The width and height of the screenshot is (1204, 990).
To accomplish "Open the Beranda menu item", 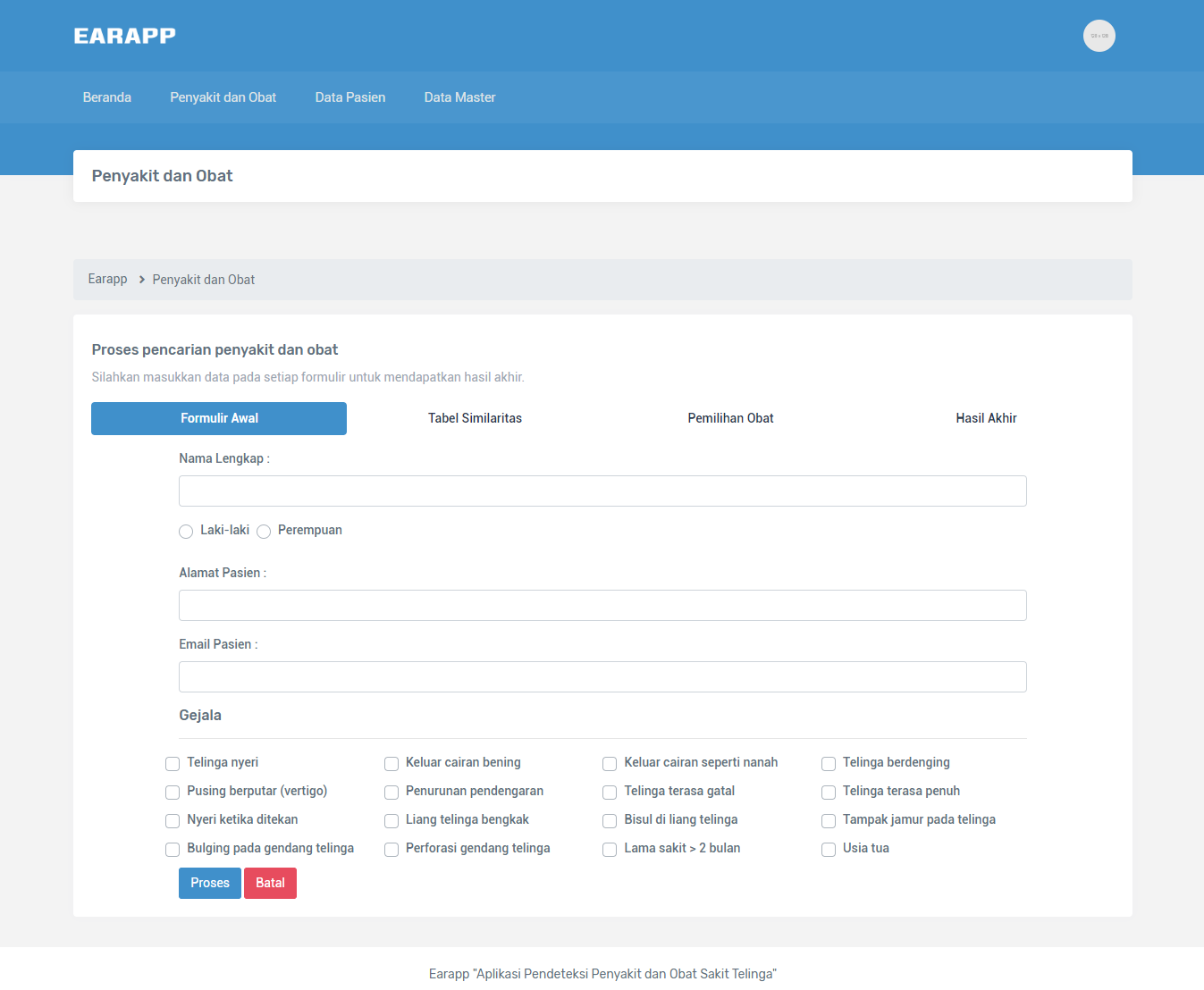I will coord(107,97).
